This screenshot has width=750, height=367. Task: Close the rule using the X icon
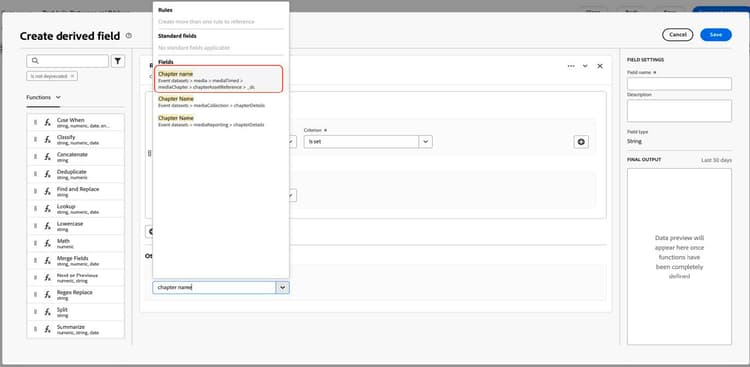(x=600, y=66)
